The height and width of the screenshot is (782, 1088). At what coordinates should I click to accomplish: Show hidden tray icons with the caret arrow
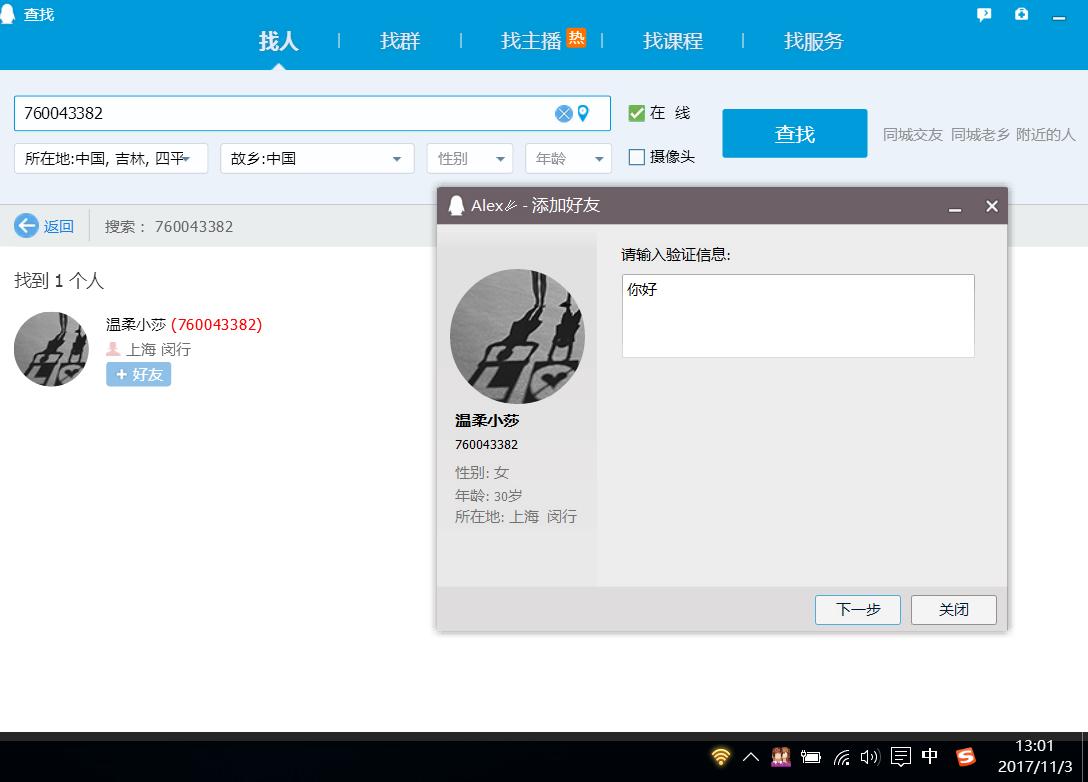tap(751, 757)
